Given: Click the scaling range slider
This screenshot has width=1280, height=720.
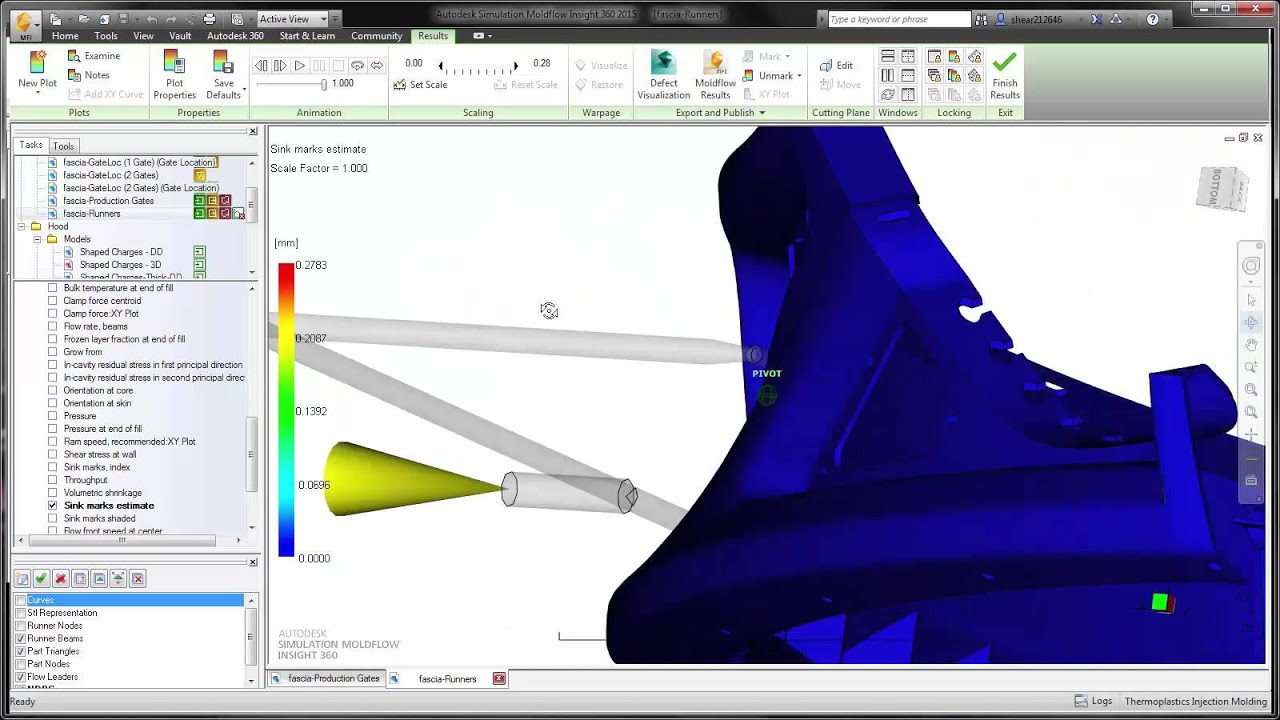Looking at the screenshot, I should (x=480, y=66).
